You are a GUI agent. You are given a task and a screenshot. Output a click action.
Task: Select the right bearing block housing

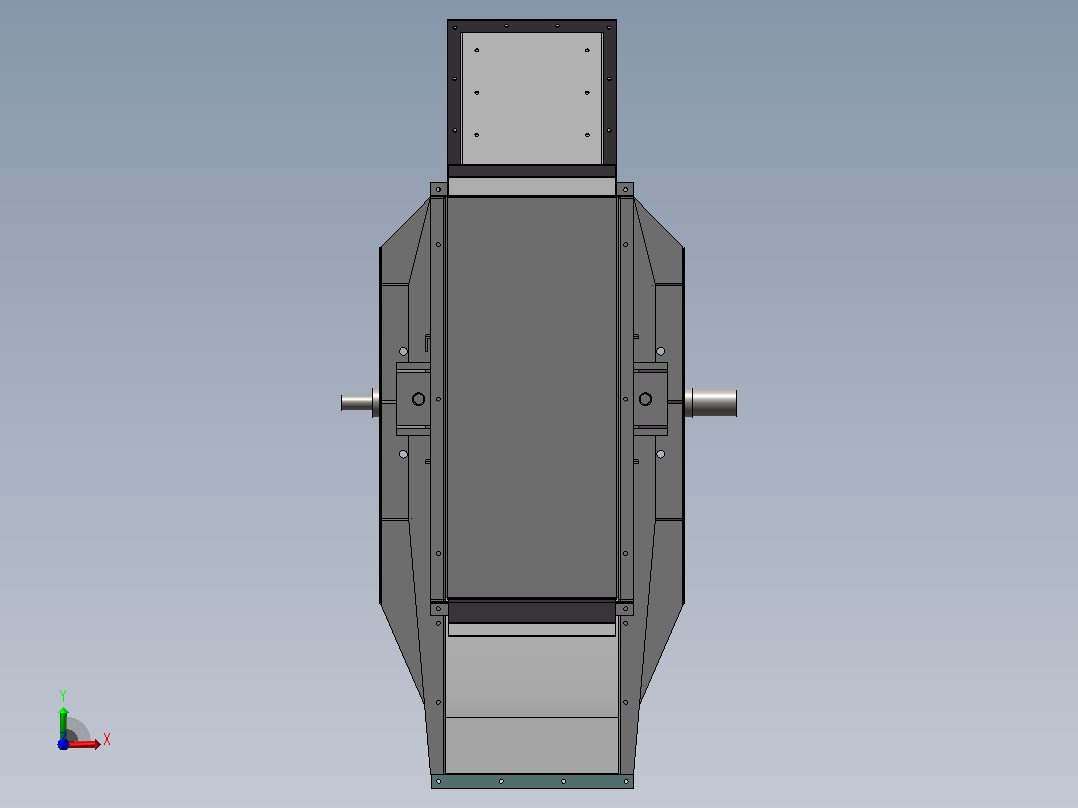(x=650, y=399)
